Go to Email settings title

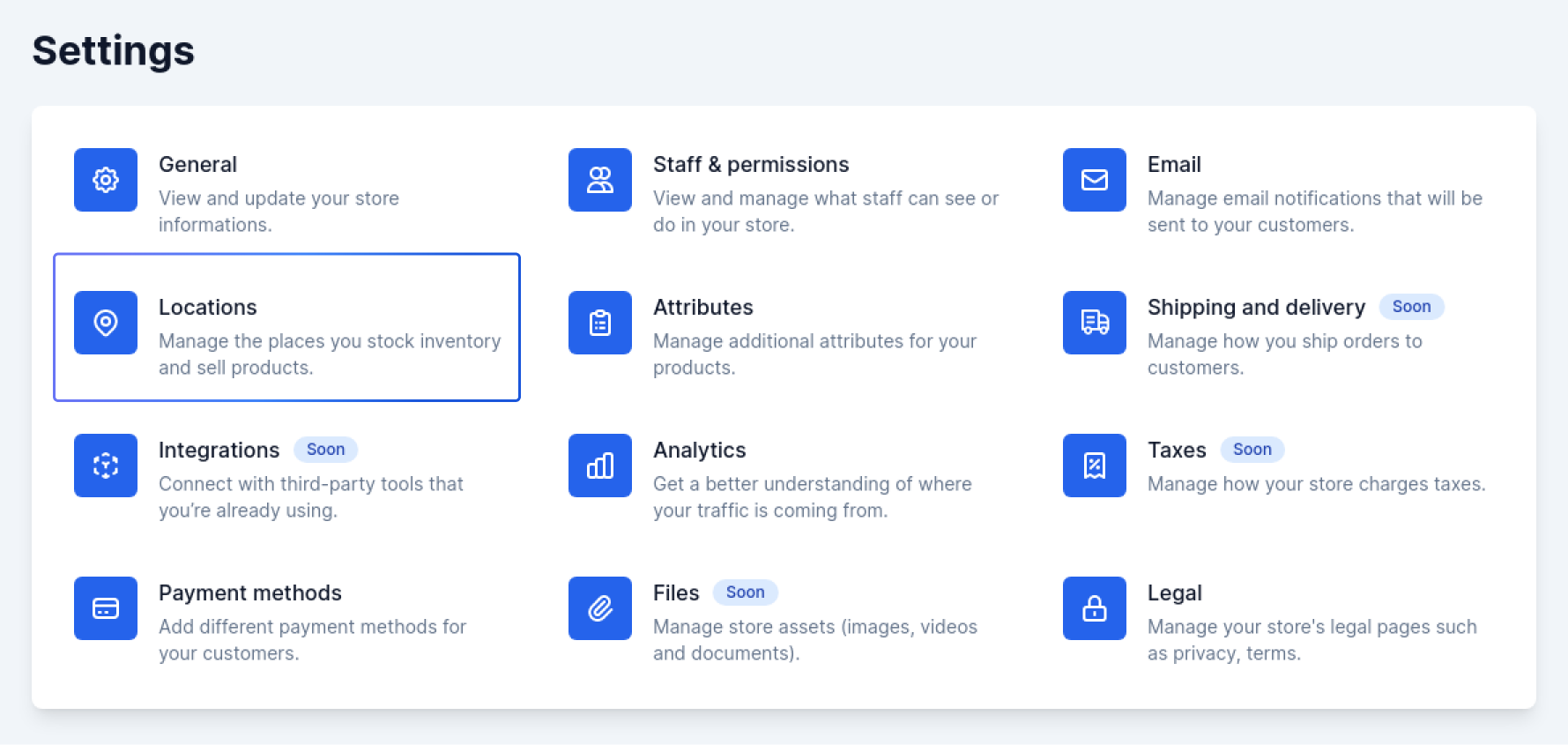[1174, 165]
